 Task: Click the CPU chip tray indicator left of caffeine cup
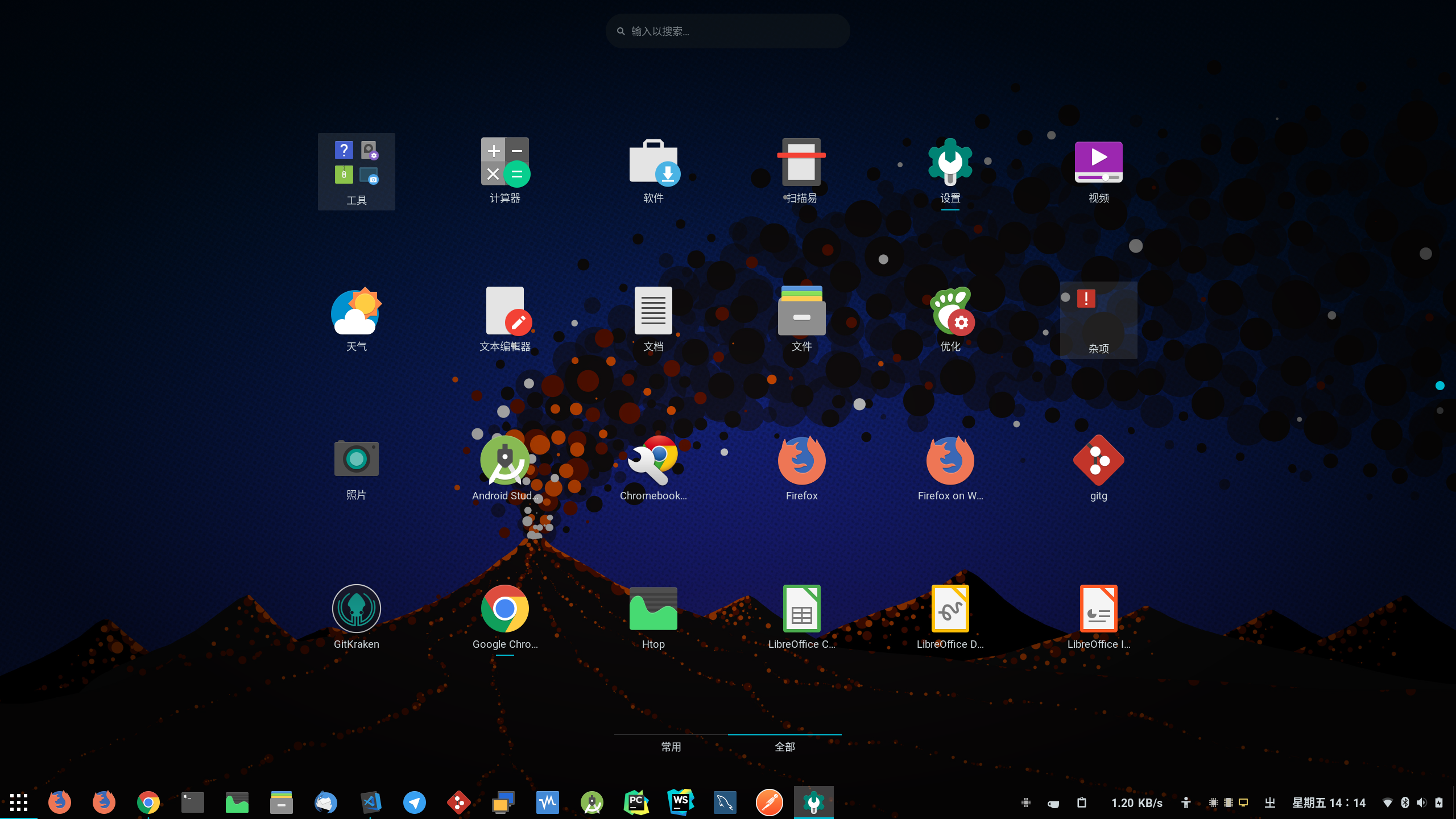click(x=1026, y=803)
